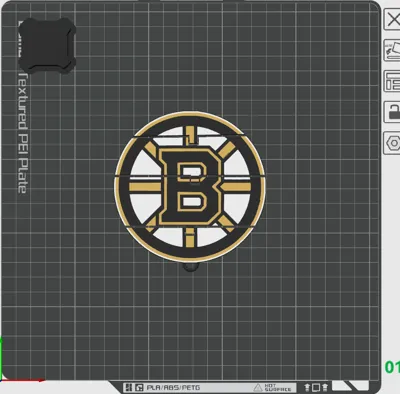
Task: Click empty grid area of build plate
Action: coord(300,300)
